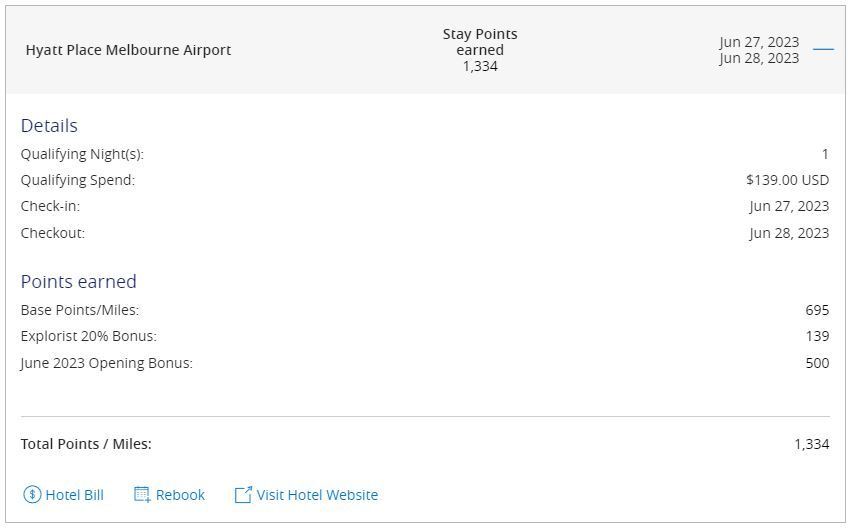This screenshot has height=529, width=853.
Task: Click the Jun 27, 2023 header date
Action: (x=759, y=42)
